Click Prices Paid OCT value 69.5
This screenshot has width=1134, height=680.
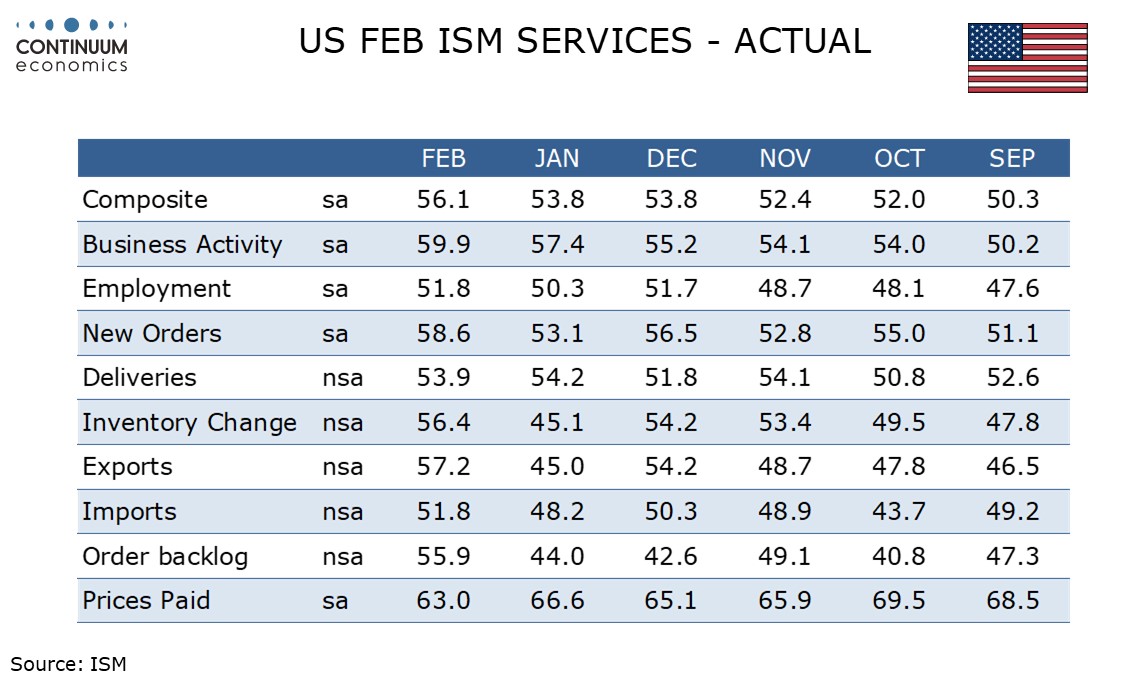click(x=899, y=601)
